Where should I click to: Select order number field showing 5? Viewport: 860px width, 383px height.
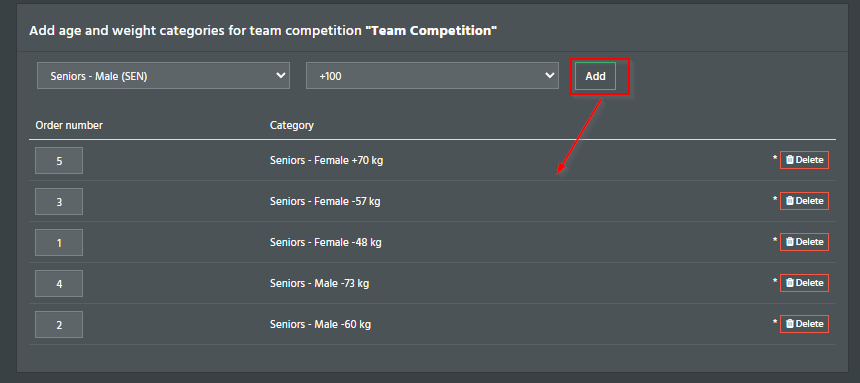[59, 161]
